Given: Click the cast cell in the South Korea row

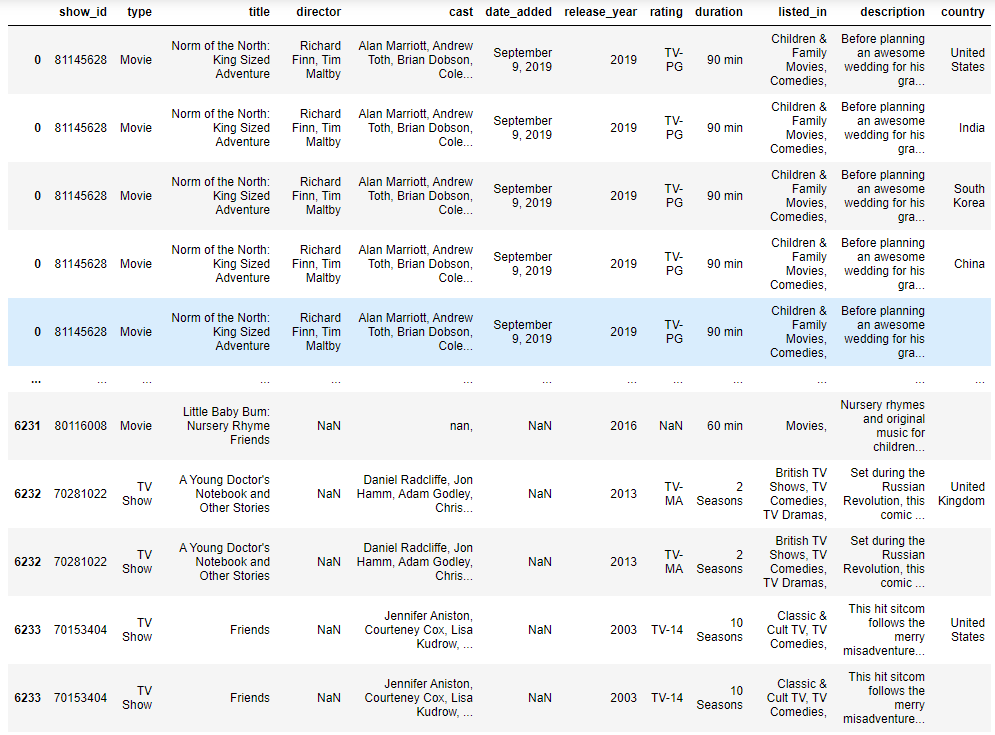Looking at the screenshot, I should pyautogui.click(x=415, y=195).
